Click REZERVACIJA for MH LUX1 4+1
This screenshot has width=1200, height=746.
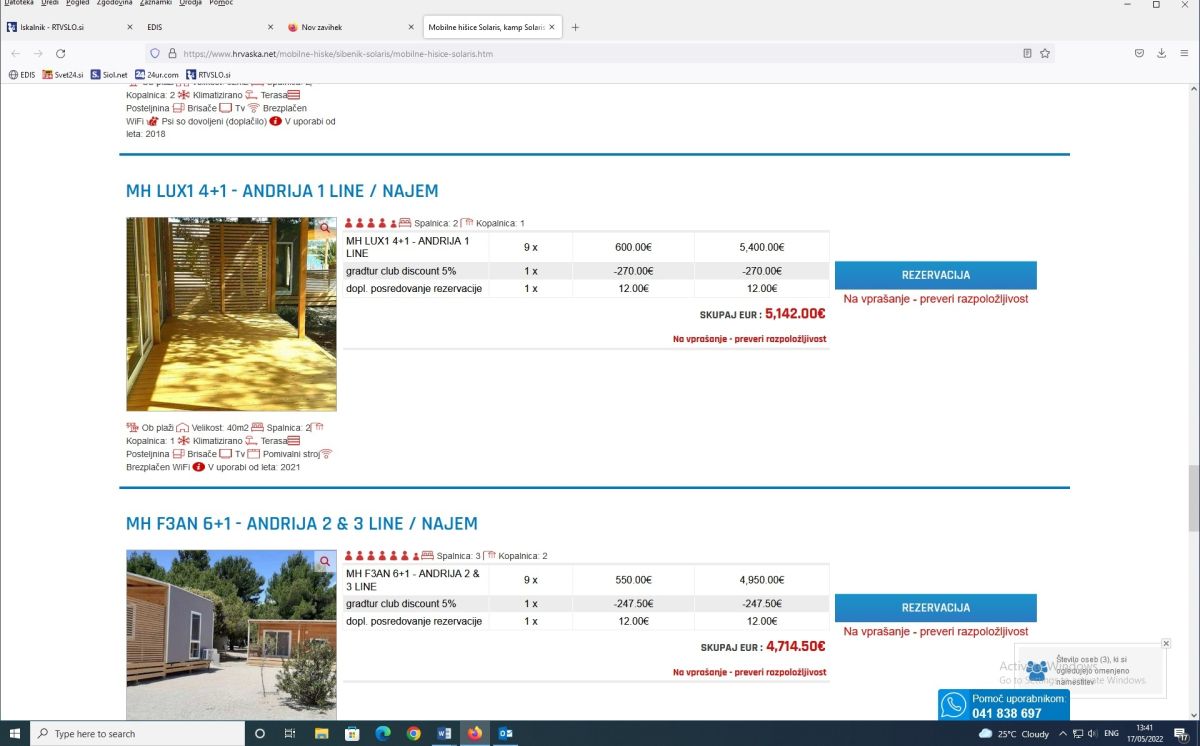[x=935, y=275]
